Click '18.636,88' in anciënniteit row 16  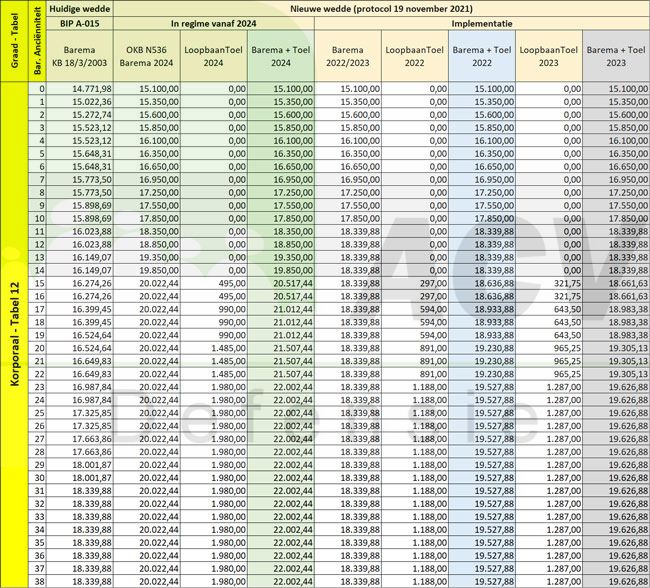click(494, 296)
